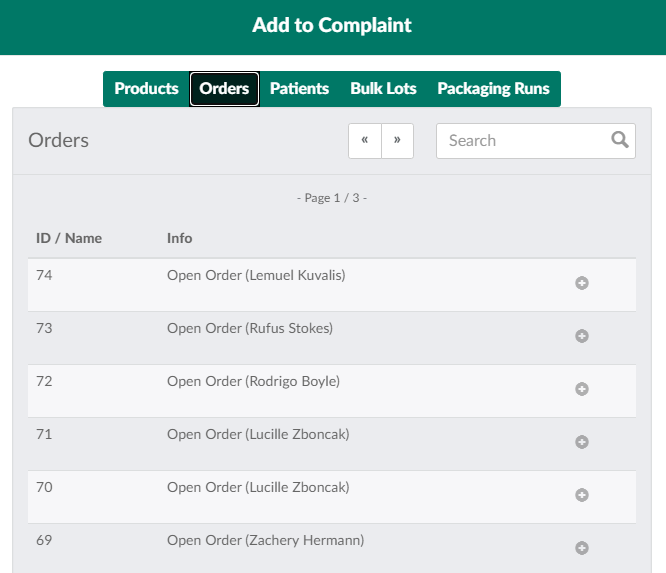The height and width of the screenshot is (573, 666).
Task: Select the Orders tab
Action: [224, 89]
